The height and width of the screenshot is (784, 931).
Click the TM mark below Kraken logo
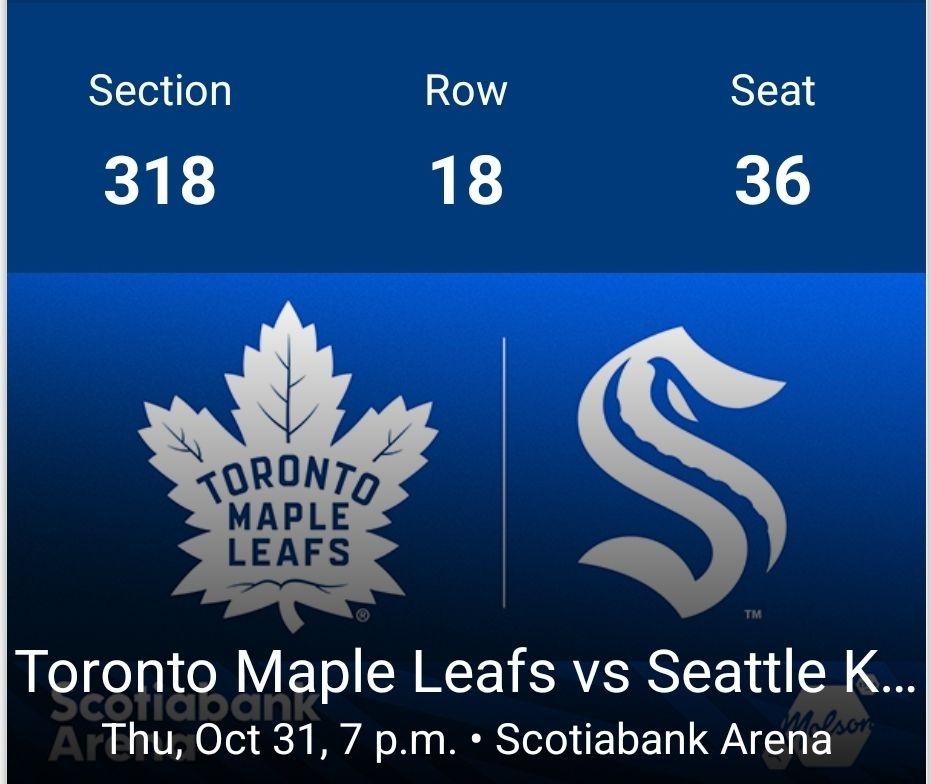753,615
